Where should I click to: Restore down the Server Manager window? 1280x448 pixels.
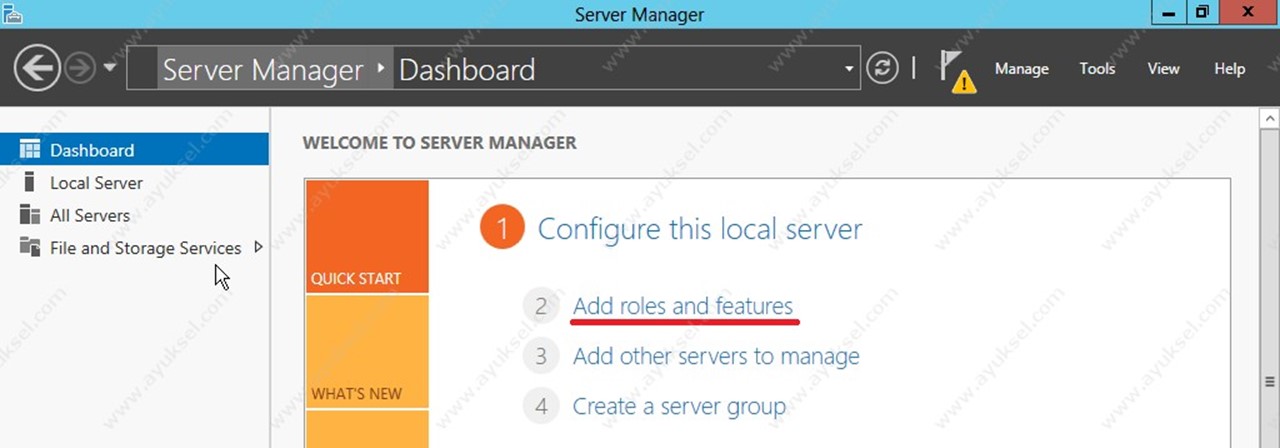pos(1203,13)
